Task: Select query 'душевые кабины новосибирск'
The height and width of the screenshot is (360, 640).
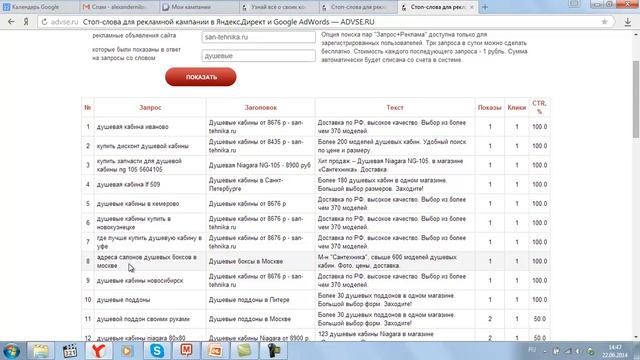Action: (140, 280)
